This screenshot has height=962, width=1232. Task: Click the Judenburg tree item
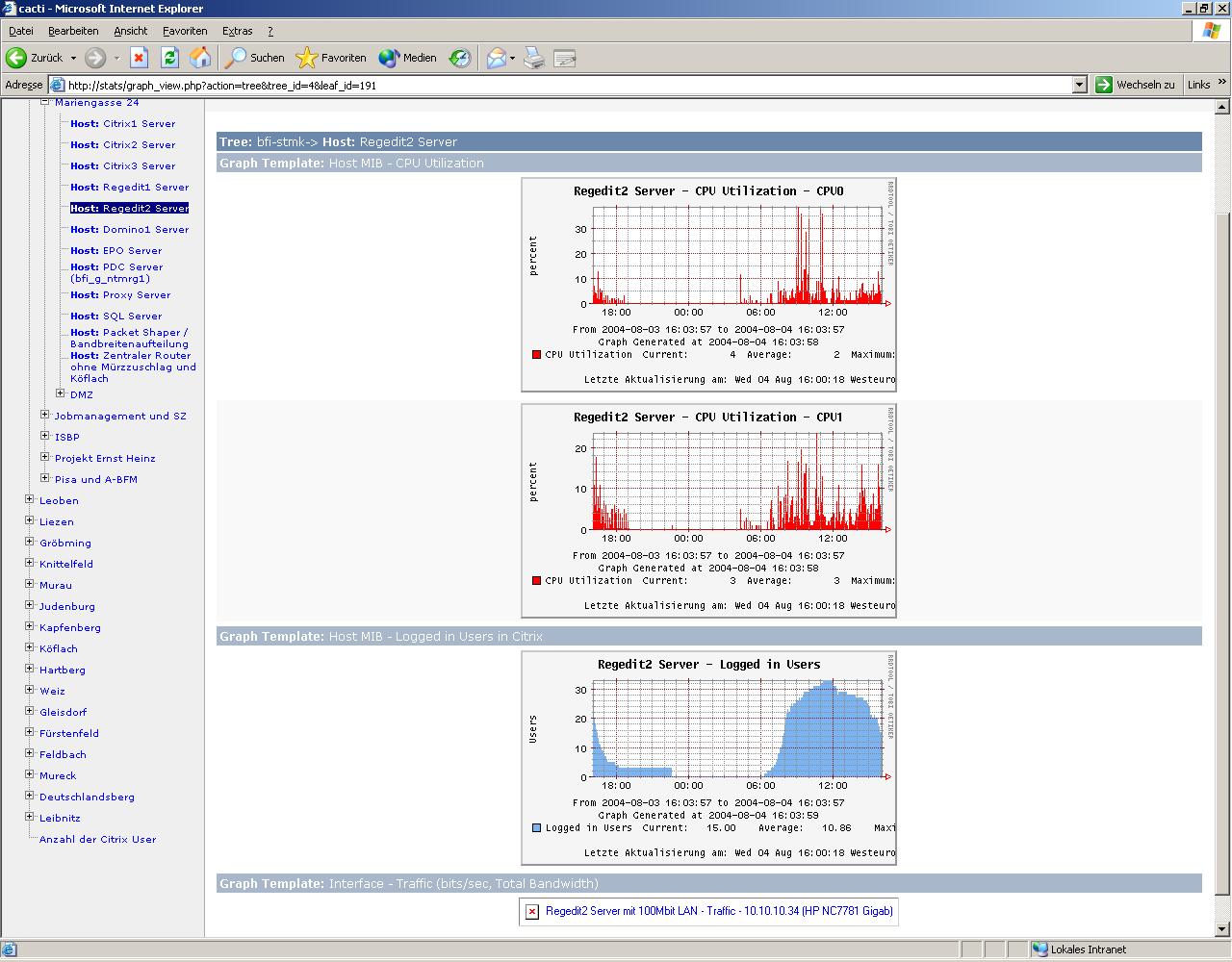tap(67, 606)
